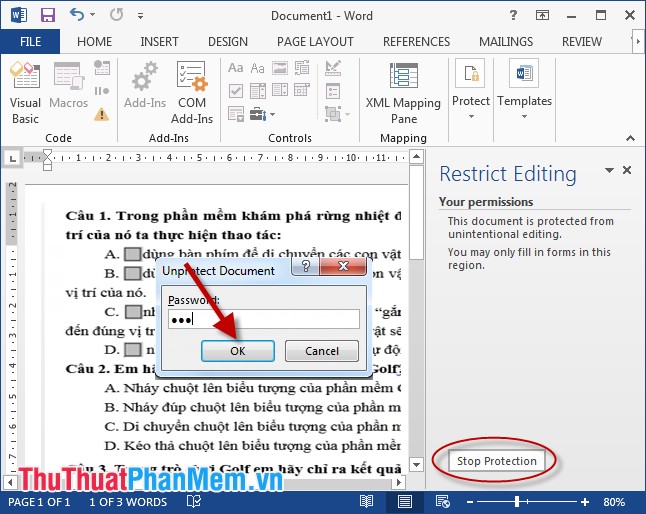The height and width of the screenshot is (514, 646).
Task: Expand the Templates dropdown
Action: pyautogui.click(x=524, y=117)
